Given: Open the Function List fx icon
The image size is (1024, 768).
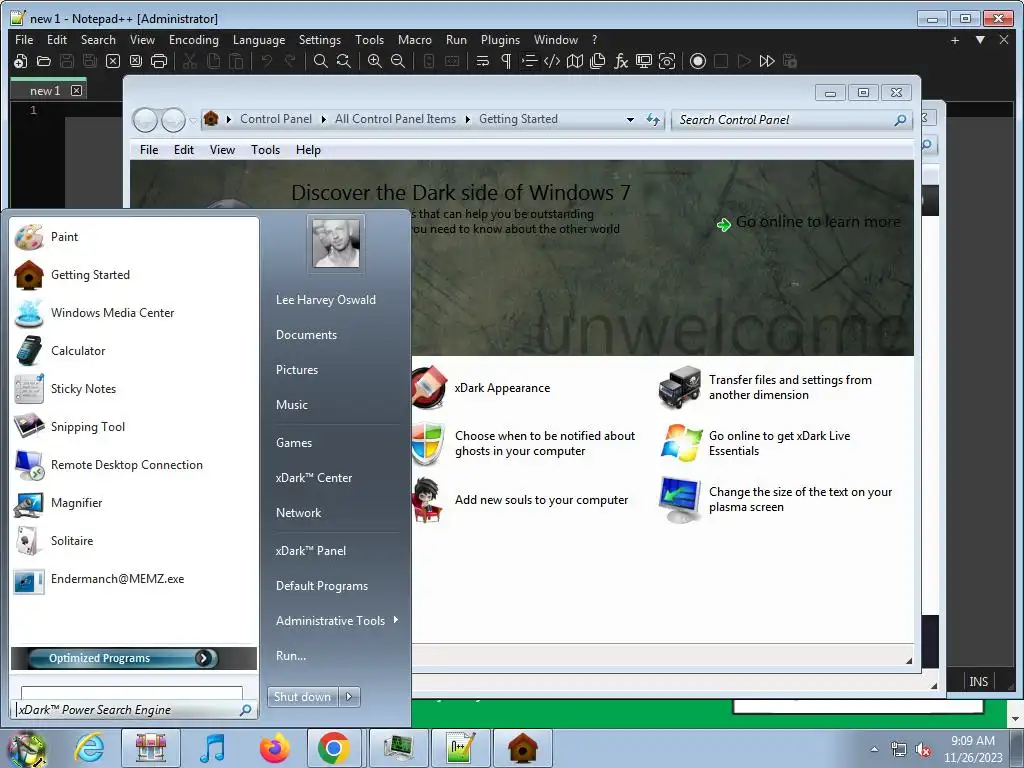Looking at the screenshot, I should [x=620, y=61].
